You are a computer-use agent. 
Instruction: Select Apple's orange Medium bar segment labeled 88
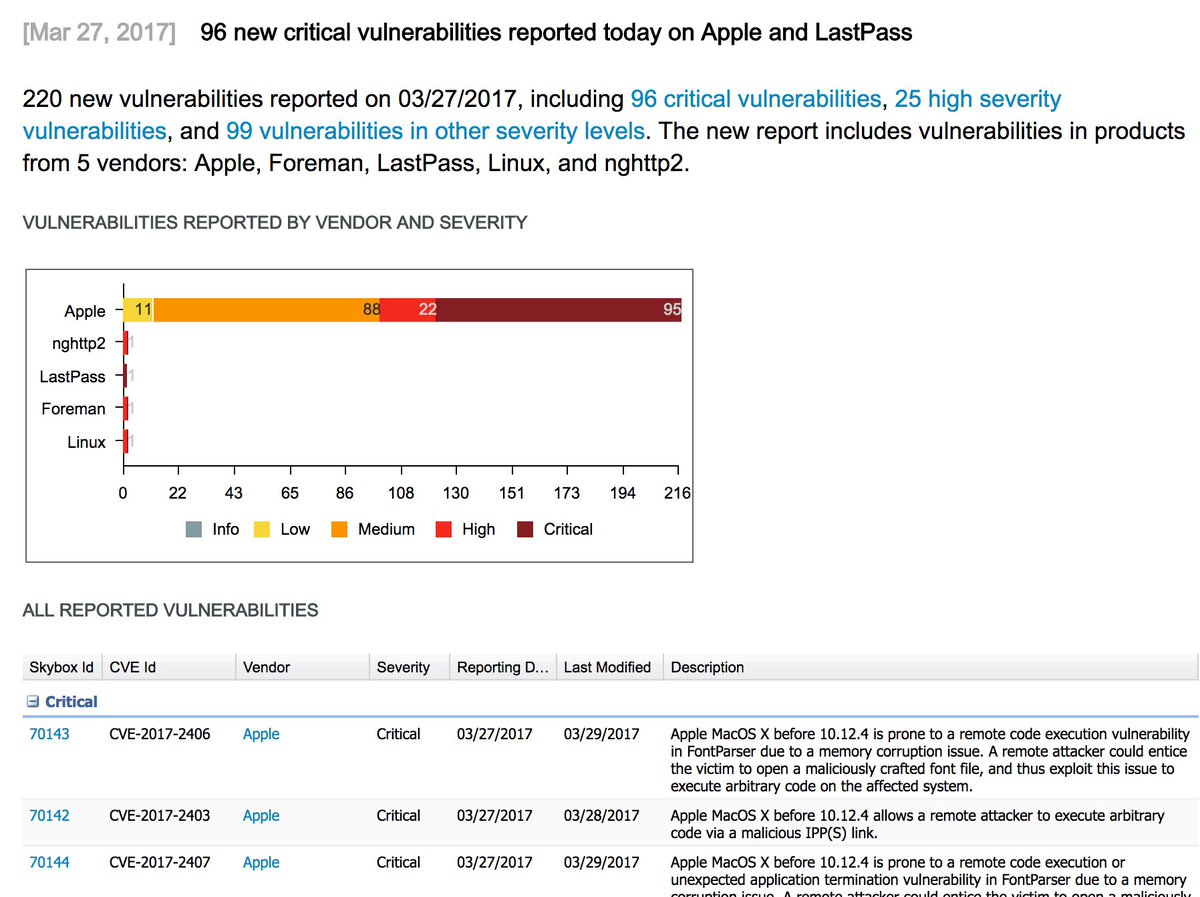267,310
